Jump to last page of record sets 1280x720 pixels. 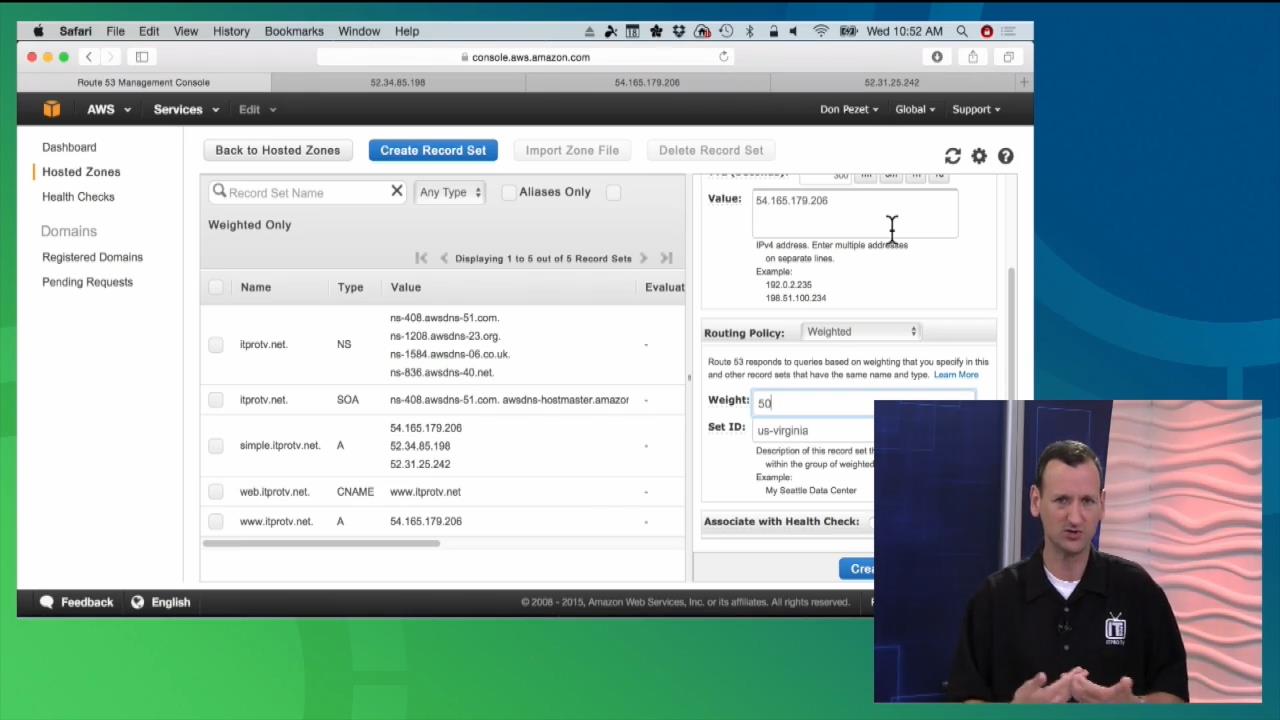coord(666,258)
